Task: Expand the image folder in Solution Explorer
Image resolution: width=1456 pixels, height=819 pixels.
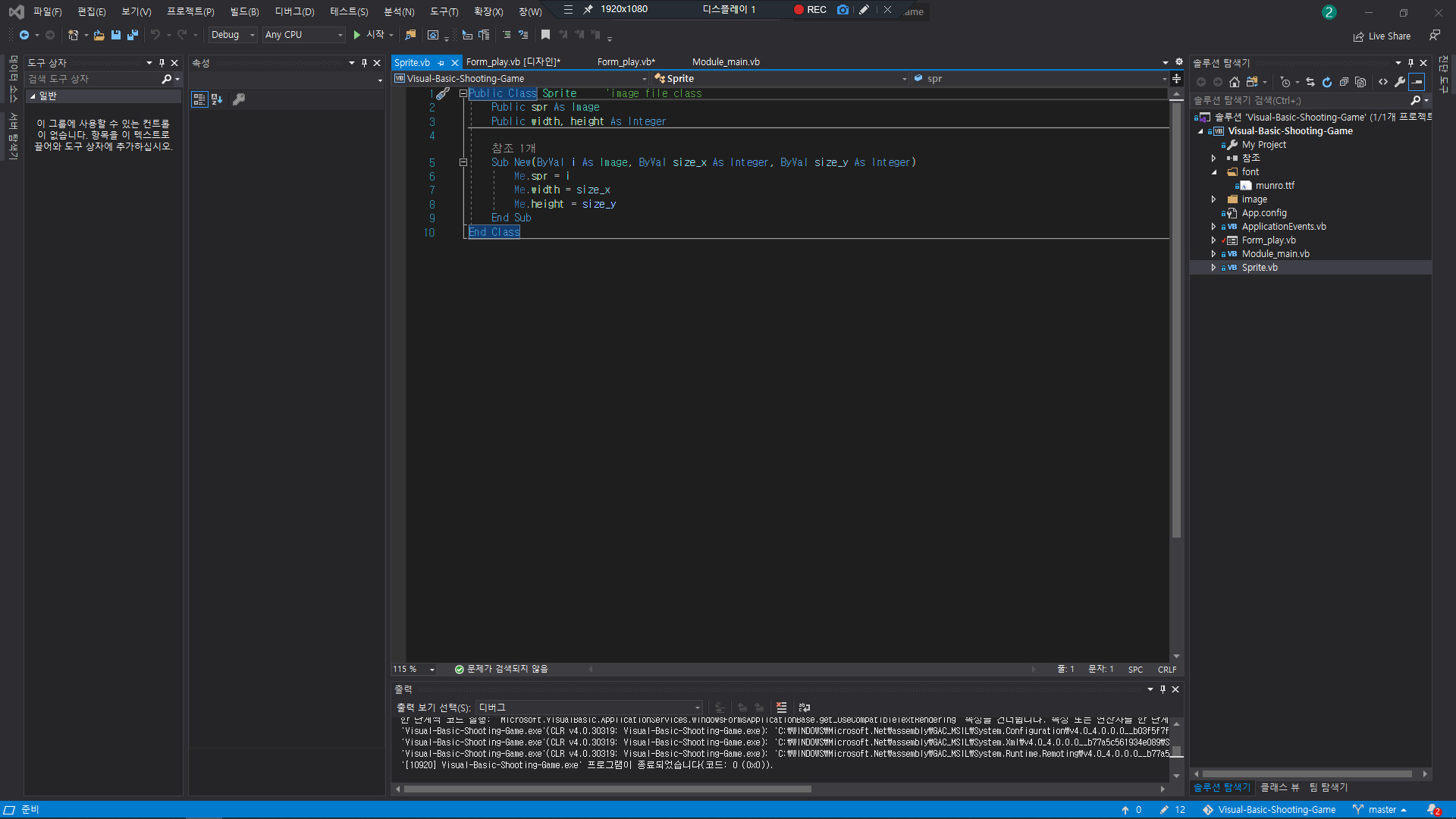Action: [x=1213, y=199]
